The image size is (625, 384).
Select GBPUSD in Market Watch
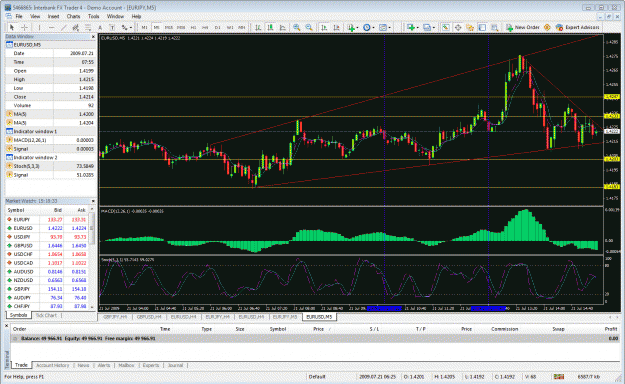point(23,246)
